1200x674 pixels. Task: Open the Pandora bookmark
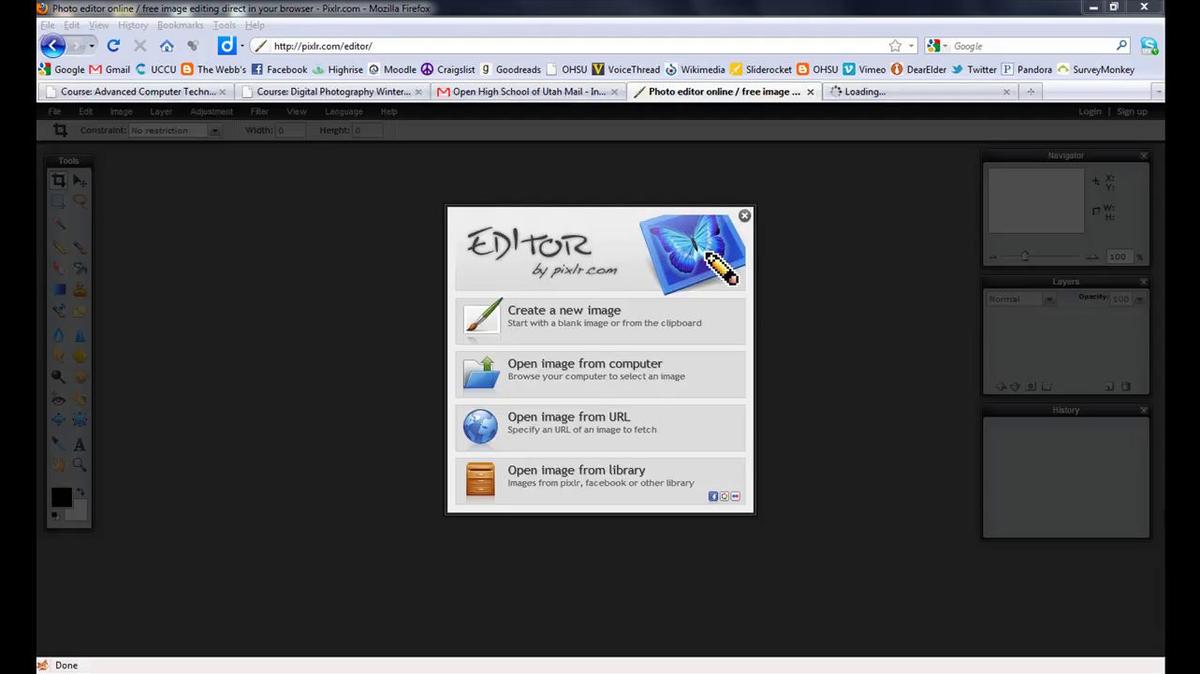pyautogui.click(x=1027, y=69)
